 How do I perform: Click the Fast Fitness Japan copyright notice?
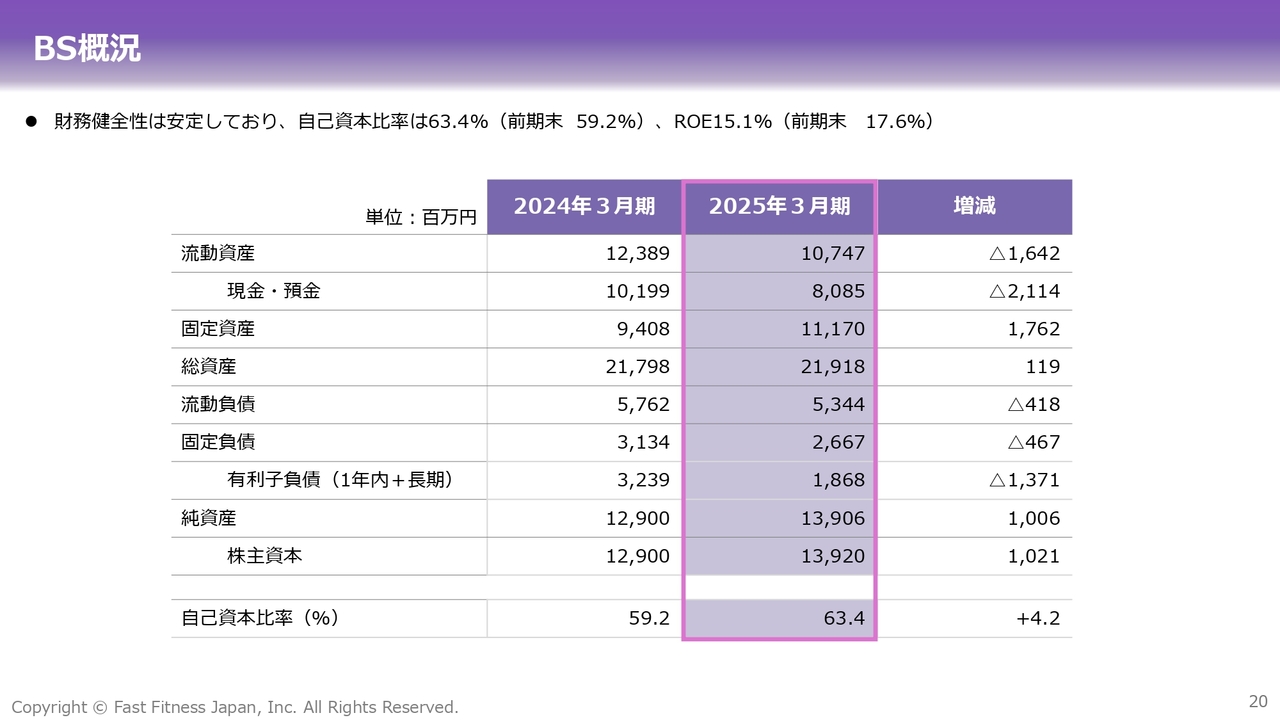tap(235, 707)
